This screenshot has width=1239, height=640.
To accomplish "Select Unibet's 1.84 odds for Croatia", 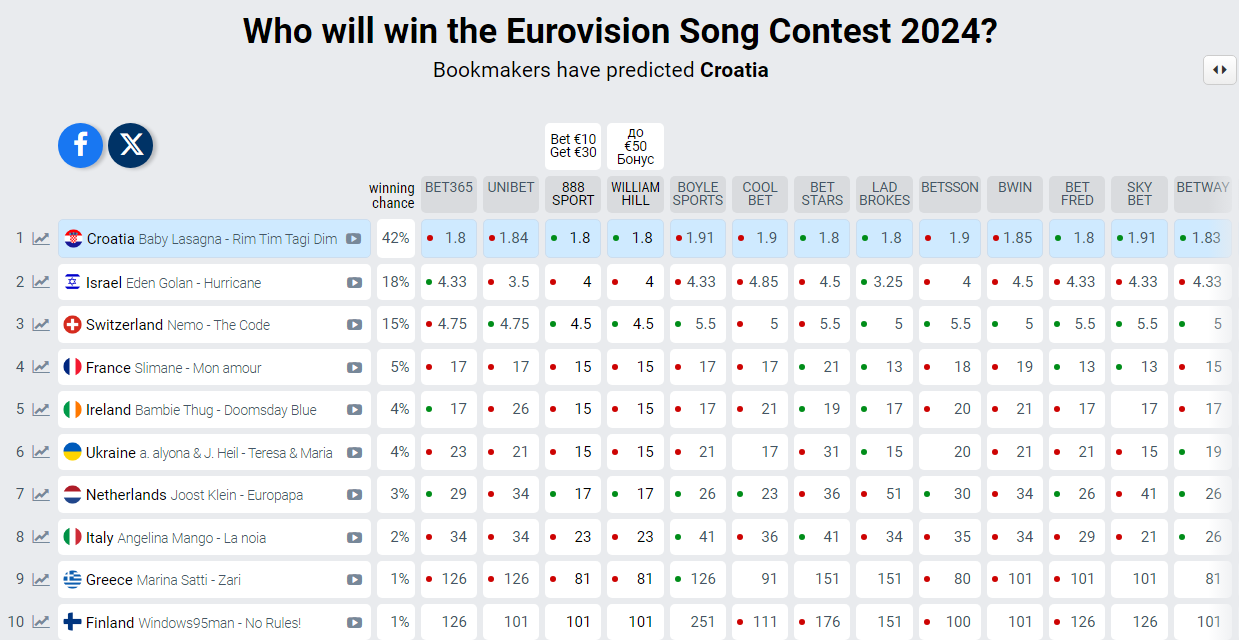I will point(511,238).
